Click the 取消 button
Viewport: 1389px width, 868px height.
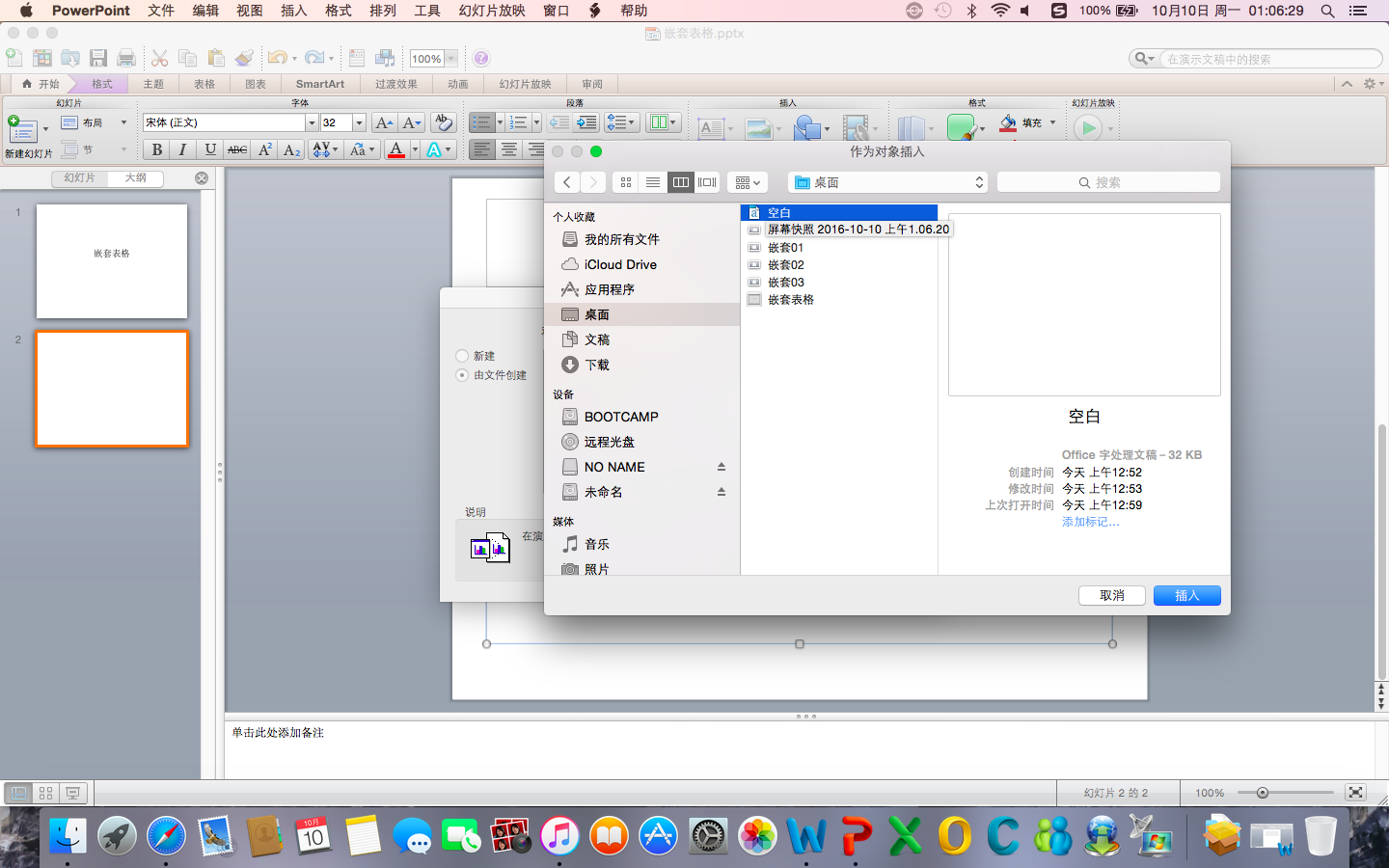[1111, 596]
